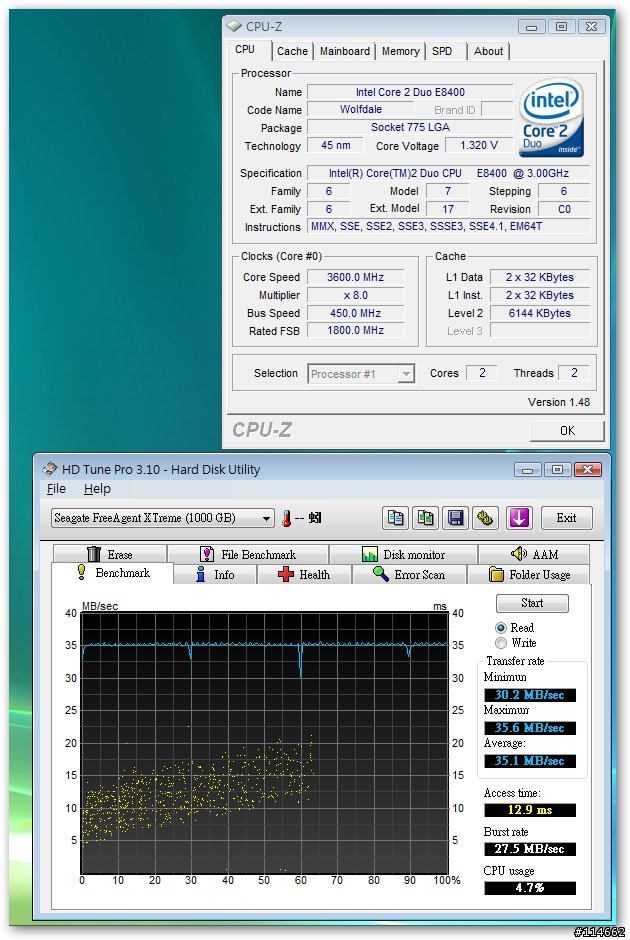The image size is (630, 940).
Task: Click the CPU usage 4.7% readout
Action: click(x=529, y=888)
